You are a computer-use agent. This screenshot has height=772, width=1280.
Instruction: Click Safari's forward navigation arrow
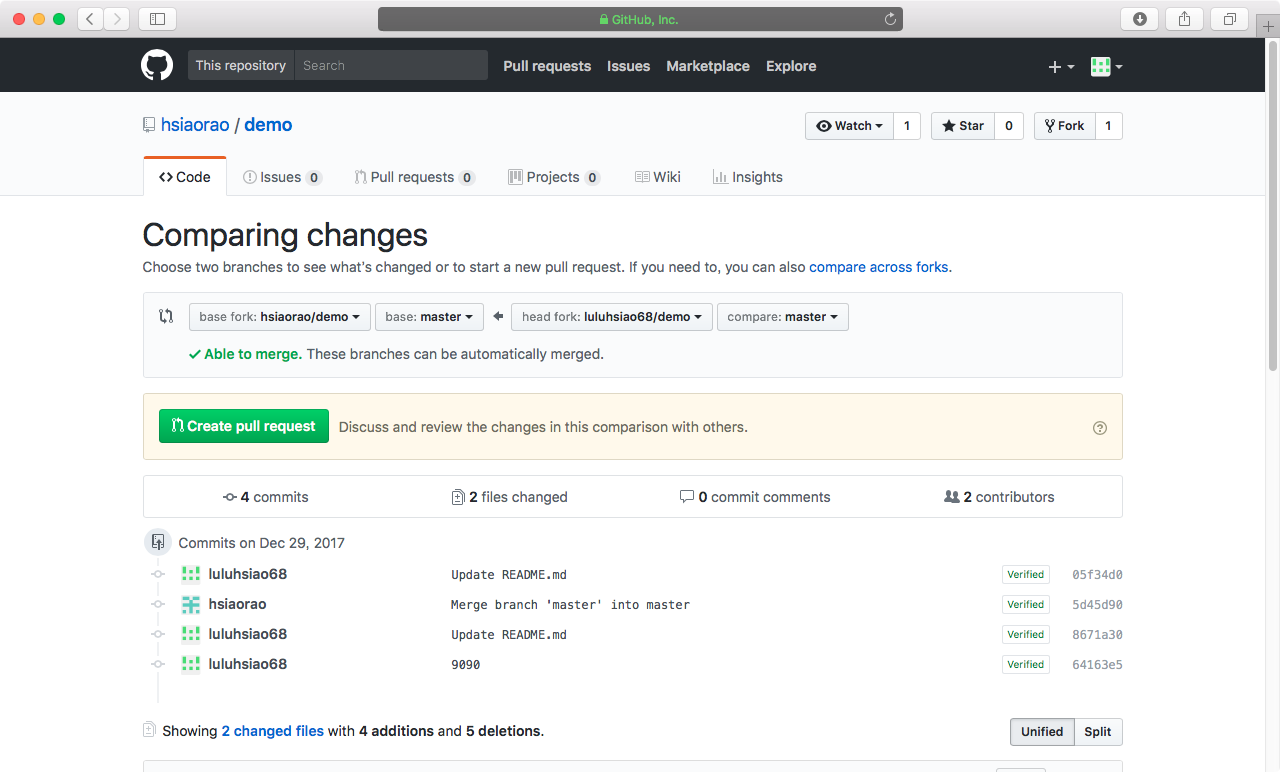pyautogui.click(x=117, y=19)
